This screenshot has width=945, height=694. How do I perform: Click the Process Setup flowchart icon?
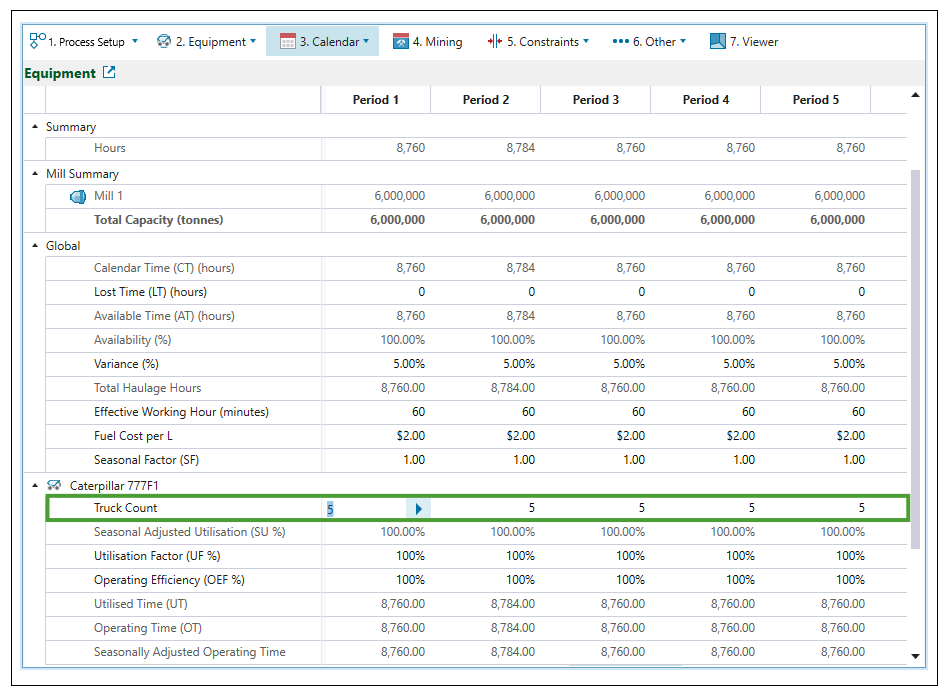coord(37,41)
